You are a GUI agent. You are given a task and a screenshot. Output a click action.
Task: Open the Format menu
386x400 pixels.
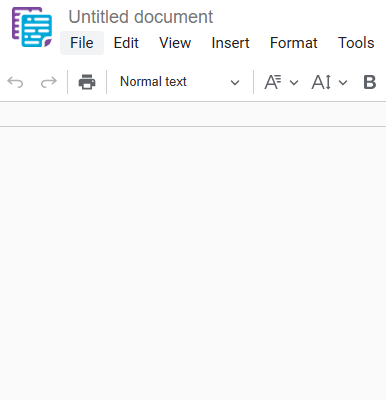294,43
